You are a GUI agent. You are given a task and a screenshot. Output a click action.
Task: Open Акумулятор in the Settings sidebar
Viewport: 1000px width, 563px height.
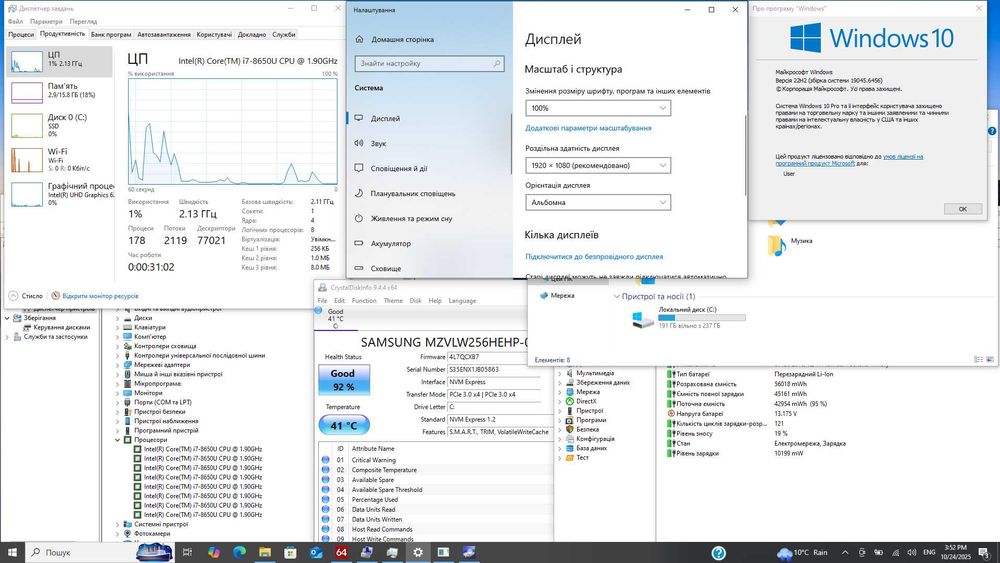(390, 244)
